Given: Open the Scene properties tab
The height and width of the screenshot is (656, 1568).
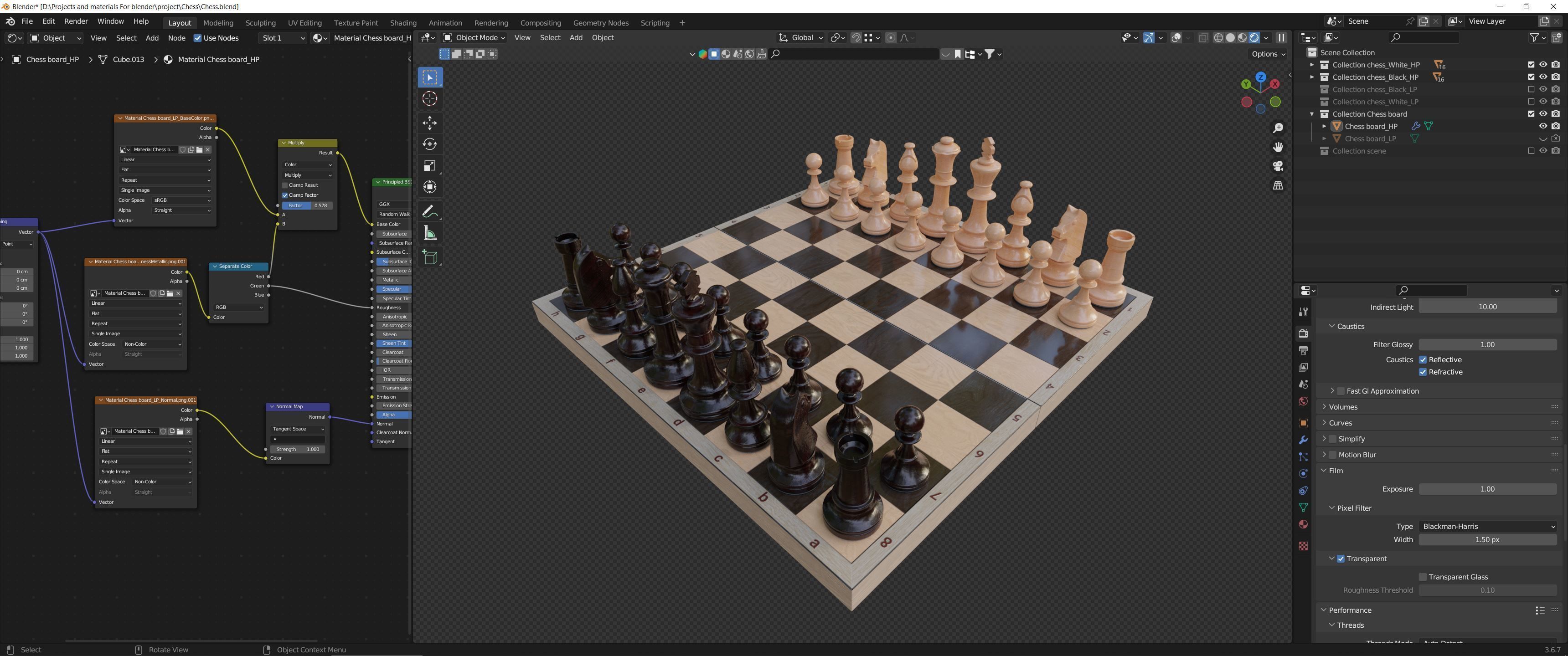Looking at the screenshot, I should pyautogui.click(x=1303, y=384).
